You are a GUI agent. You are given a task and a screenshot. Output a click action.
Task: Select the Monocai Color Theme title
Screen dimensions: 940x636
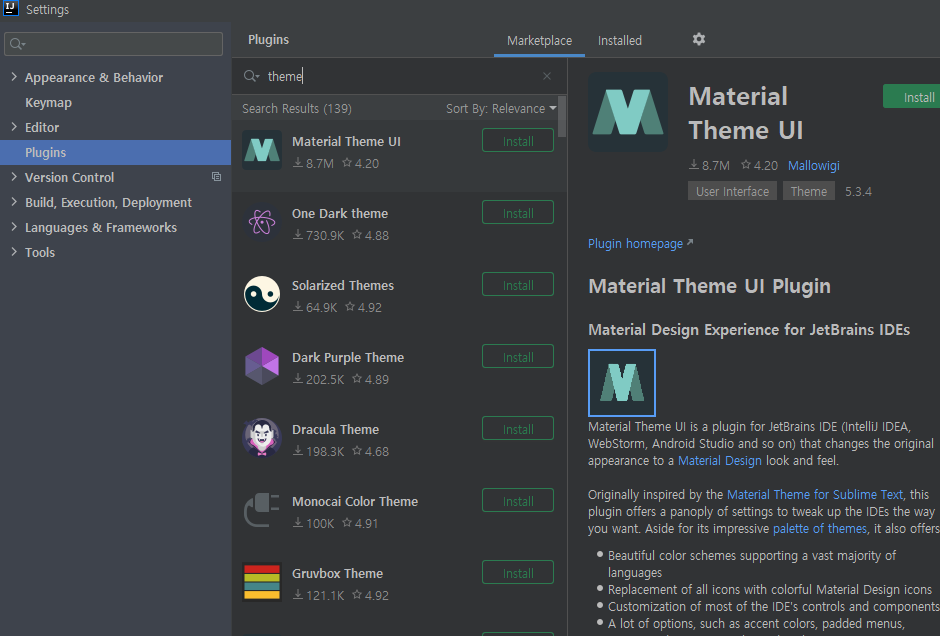pyautogui.click(x=355, y=501)
